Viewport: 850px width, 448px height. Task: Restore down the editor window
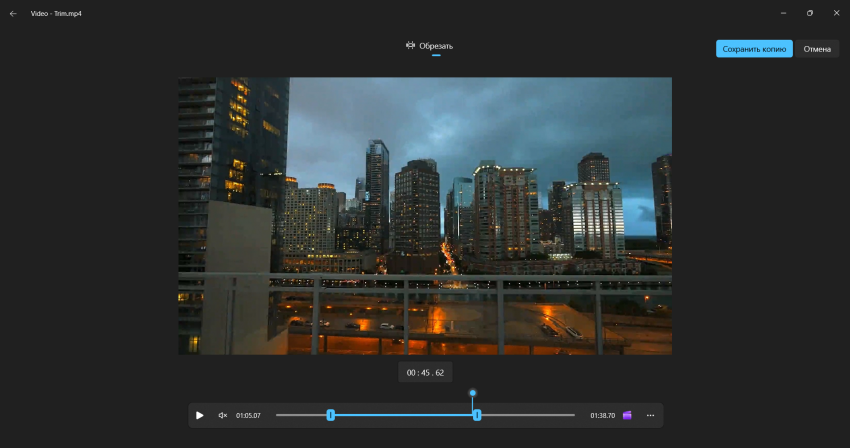point(810,13)
